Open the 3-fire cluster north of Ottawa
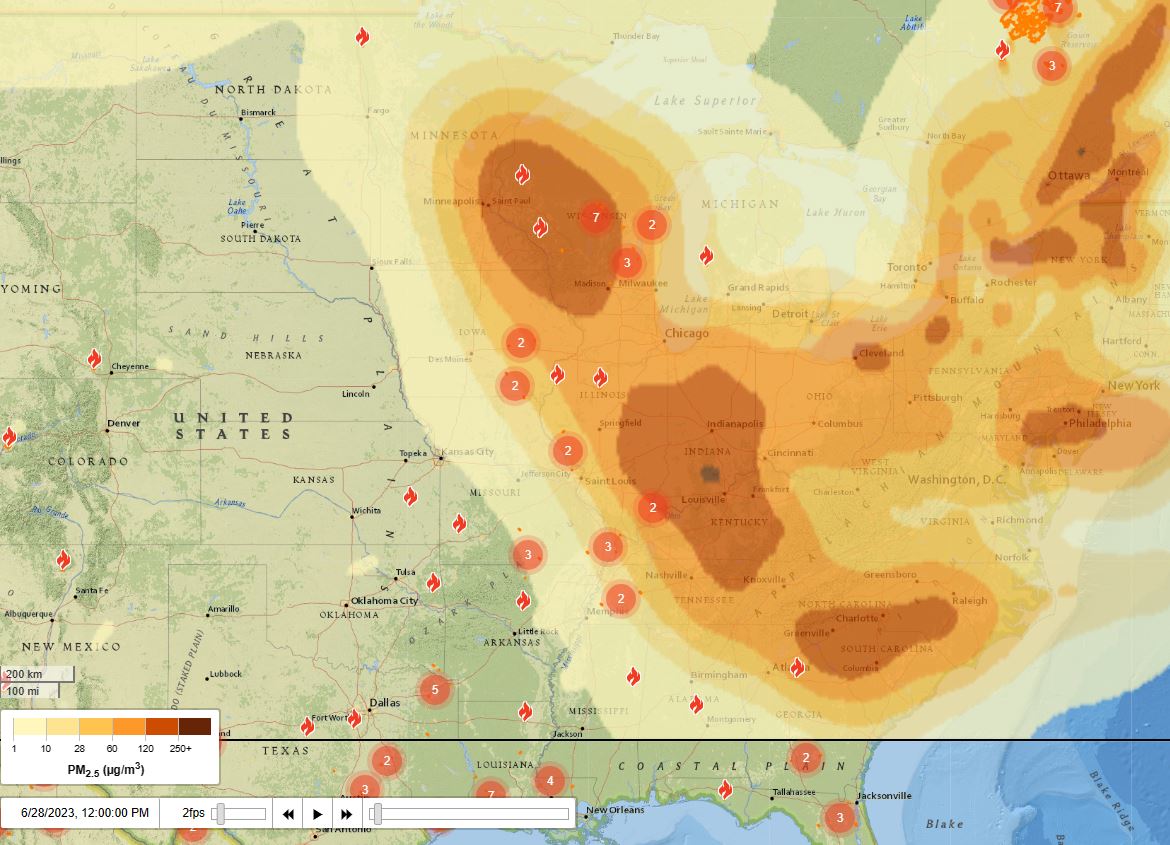Screen dimensions: 1170x845 coord(1052,66)
